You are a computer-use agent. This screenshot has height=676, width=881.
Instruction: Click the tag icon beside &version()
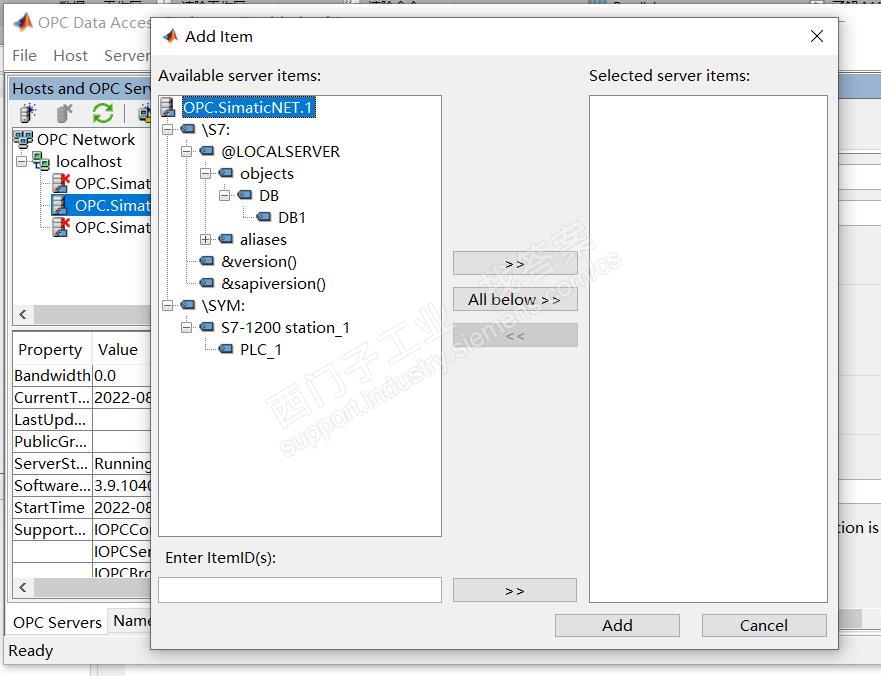coord(207,261)
